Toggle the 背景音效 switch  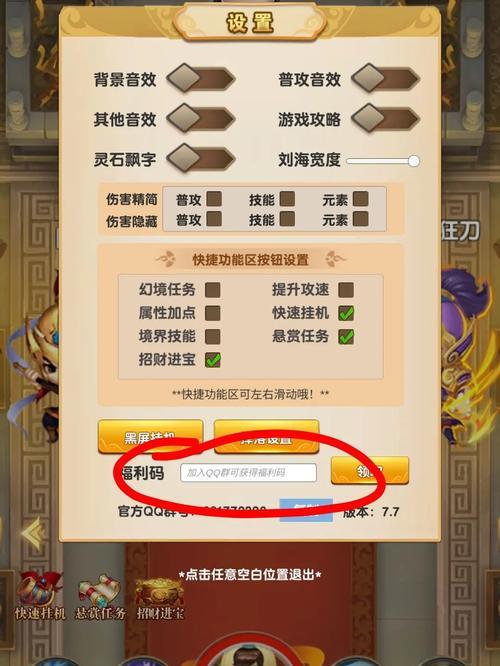point(201,79)
